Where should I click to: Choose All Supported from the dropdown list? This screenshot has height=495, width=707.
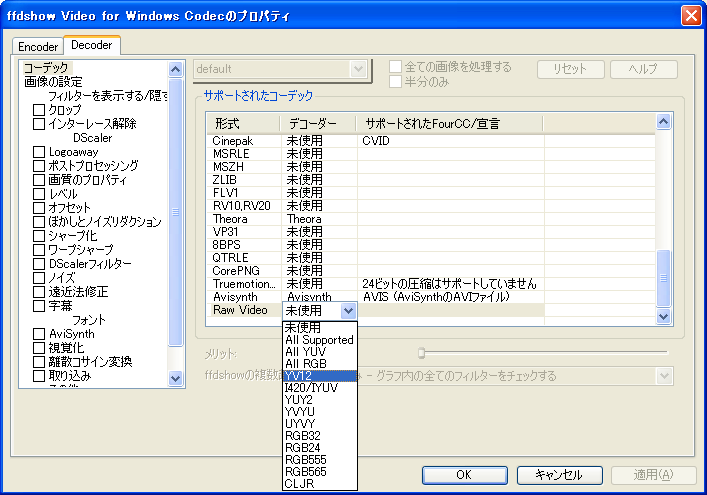tap(319, 340)
